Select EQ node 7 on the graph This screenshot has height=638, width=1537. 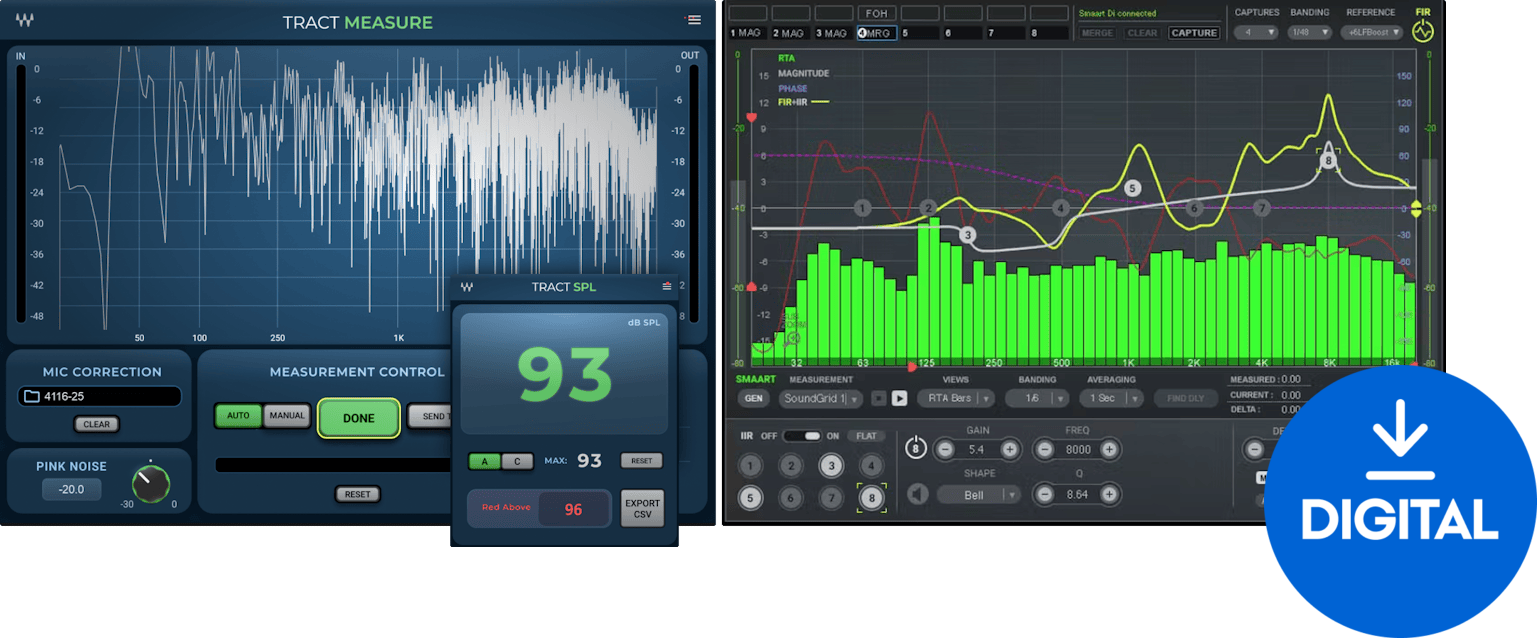(1262, 208)
